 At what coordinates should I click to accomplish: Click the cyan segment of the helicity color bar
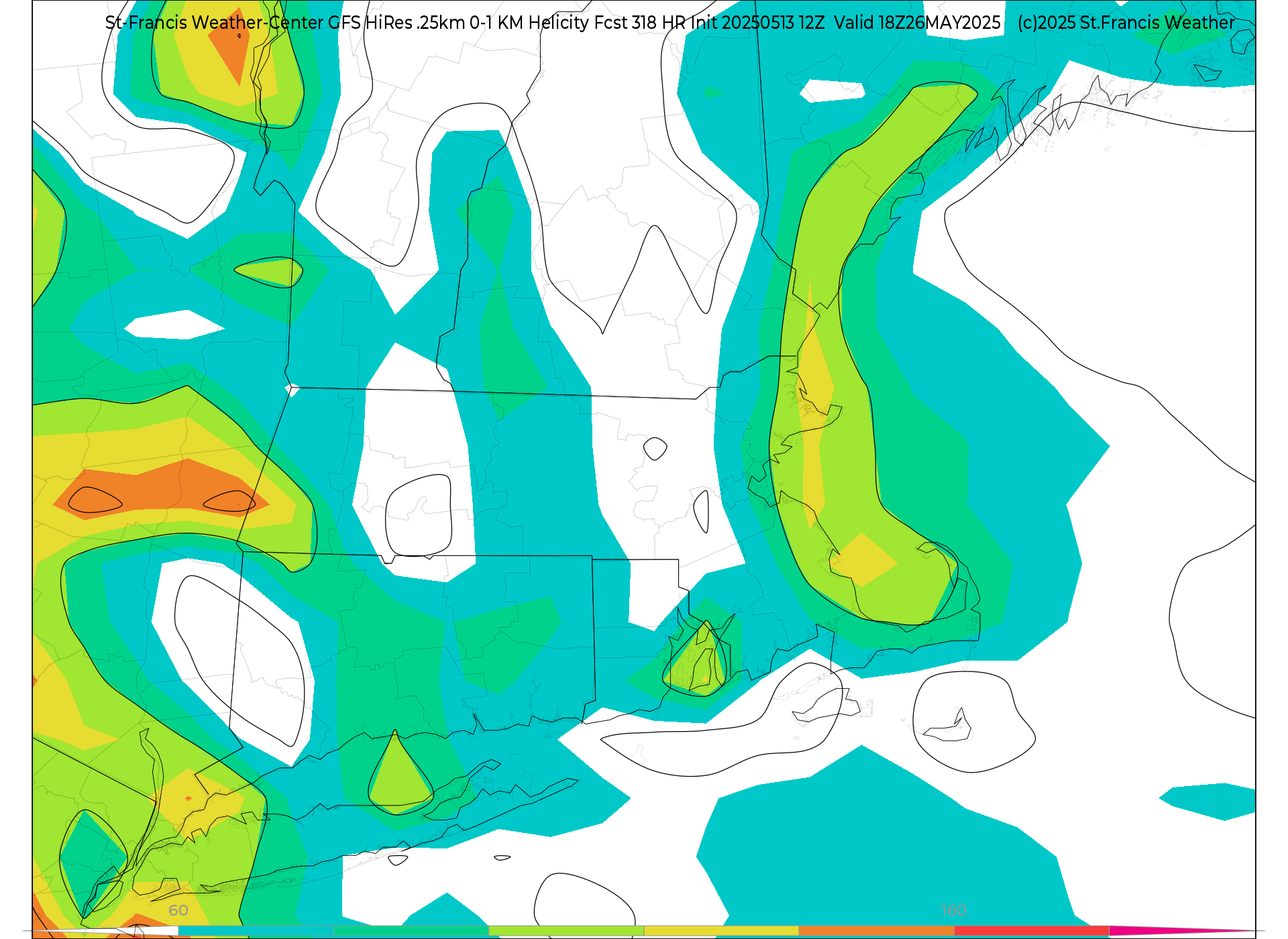click(256, 931)
